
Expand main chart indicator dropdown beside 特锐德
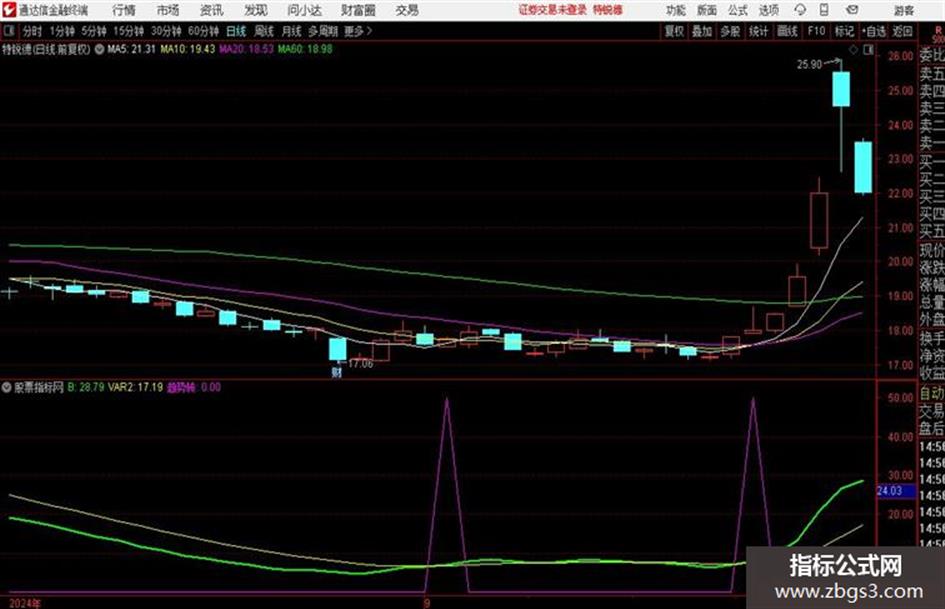point(99,49)
